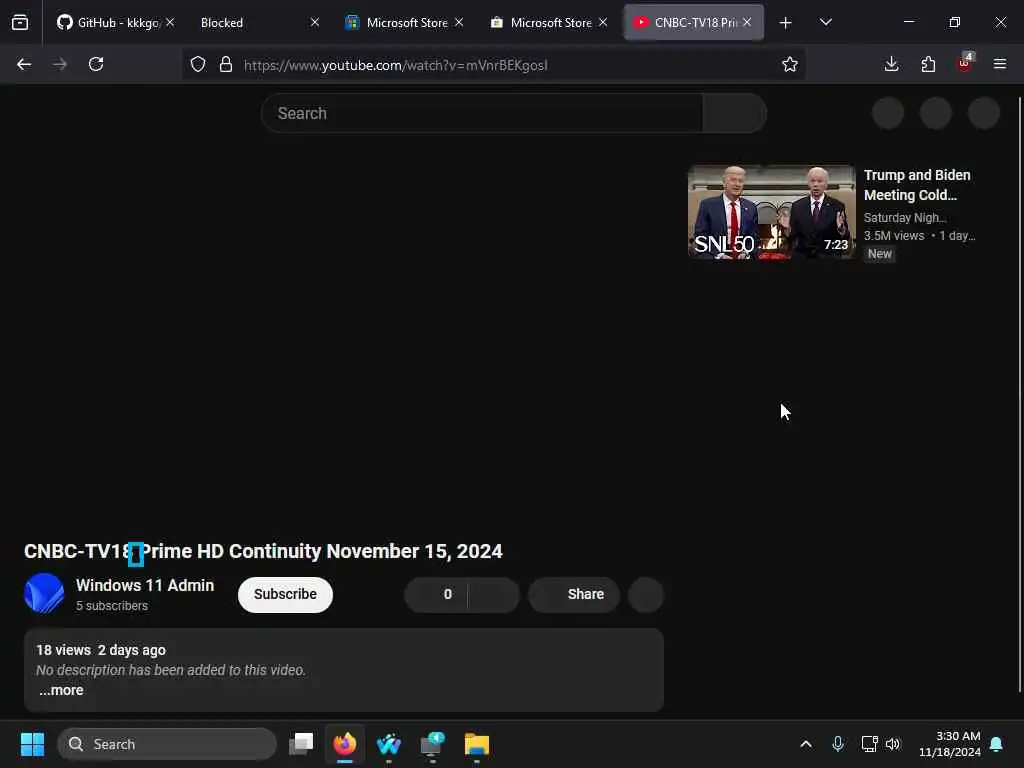This screenshot has height=768, width=1024.
Task: Close the Blocked tab
Action: click(x=315, y=22)
